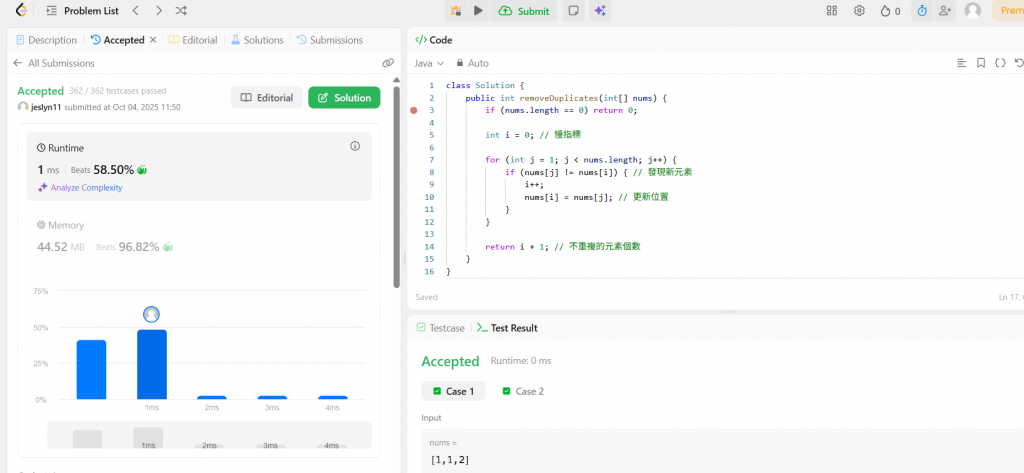Toggle the Auto lock setting
The height and width of the screenshot is (473, 1024).
[x=472, y=63]
